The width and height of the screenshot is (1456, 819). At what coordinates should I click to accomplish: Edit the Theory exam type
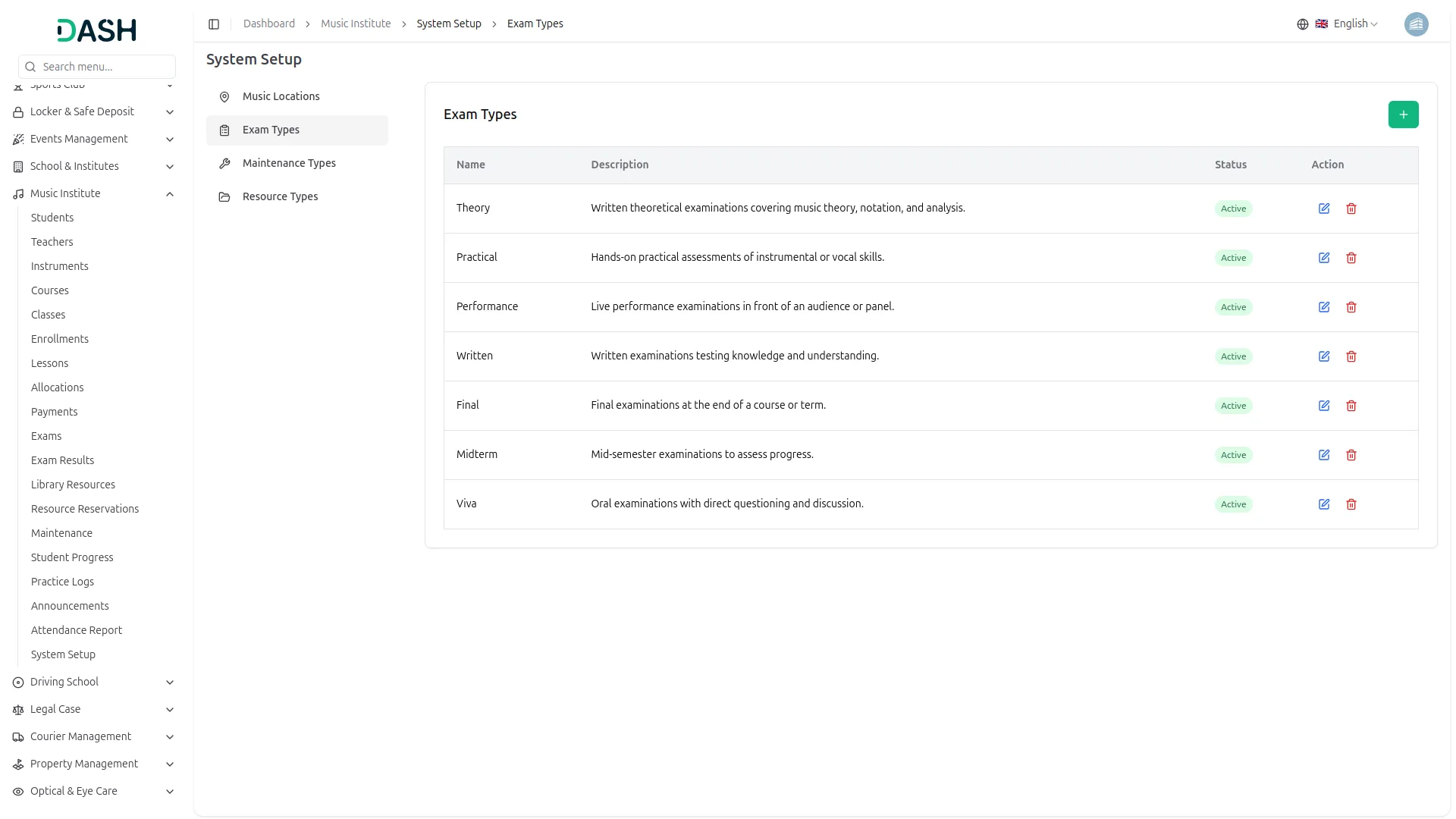[x=1323, y=209]
